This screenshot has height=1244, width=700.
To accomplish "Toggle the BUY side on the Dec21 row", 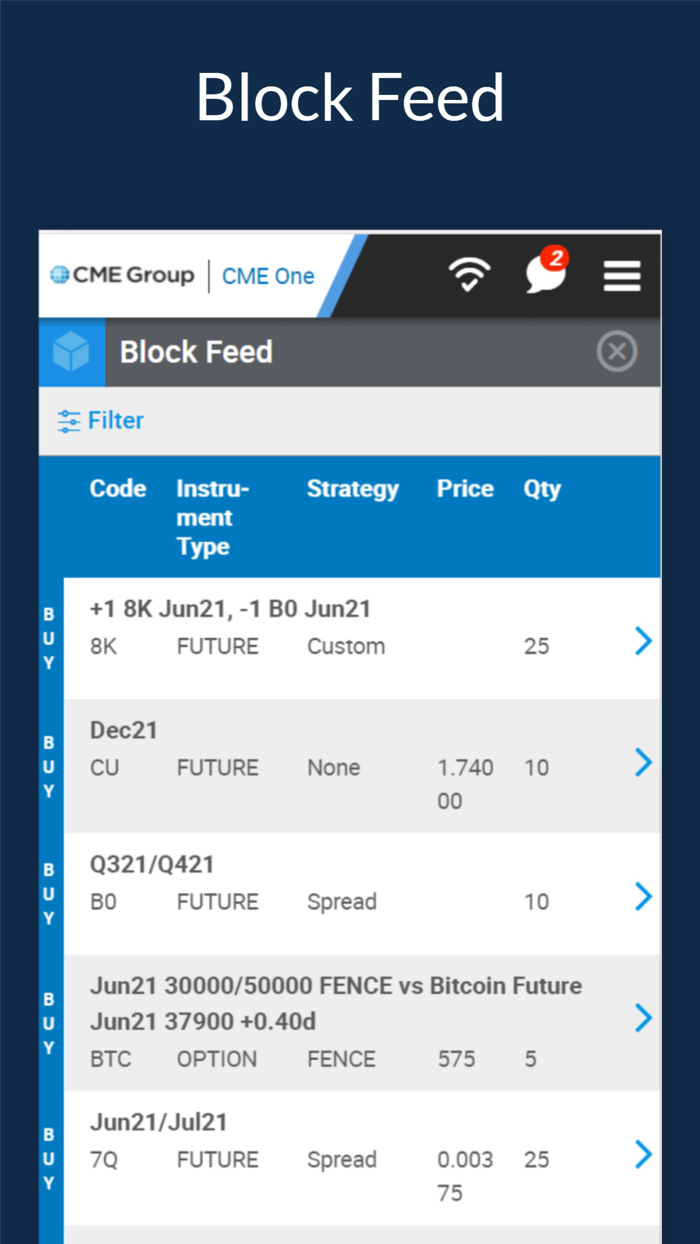I will point(48,766).
